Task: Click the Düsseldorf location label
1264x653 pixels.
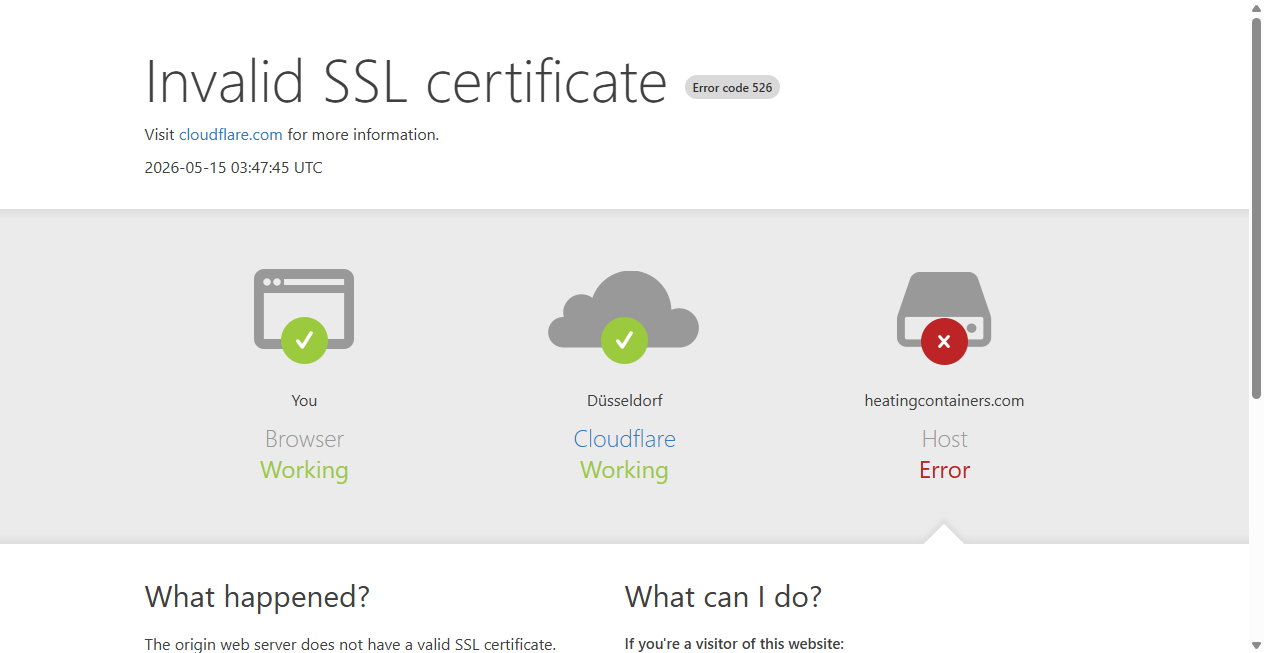Action: coord(624,400)
